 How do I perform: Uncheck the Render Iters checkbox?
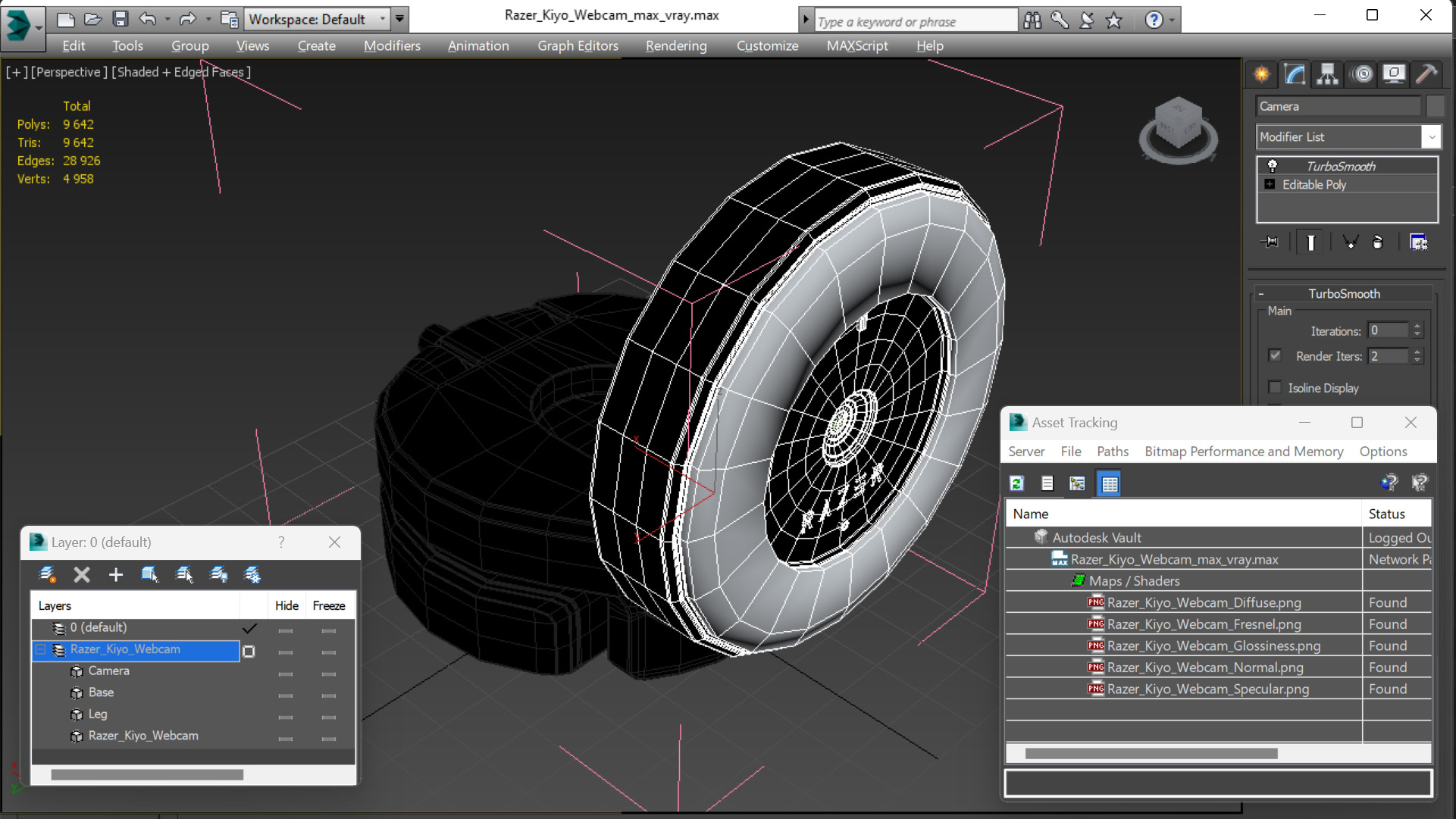(1275, 355)
